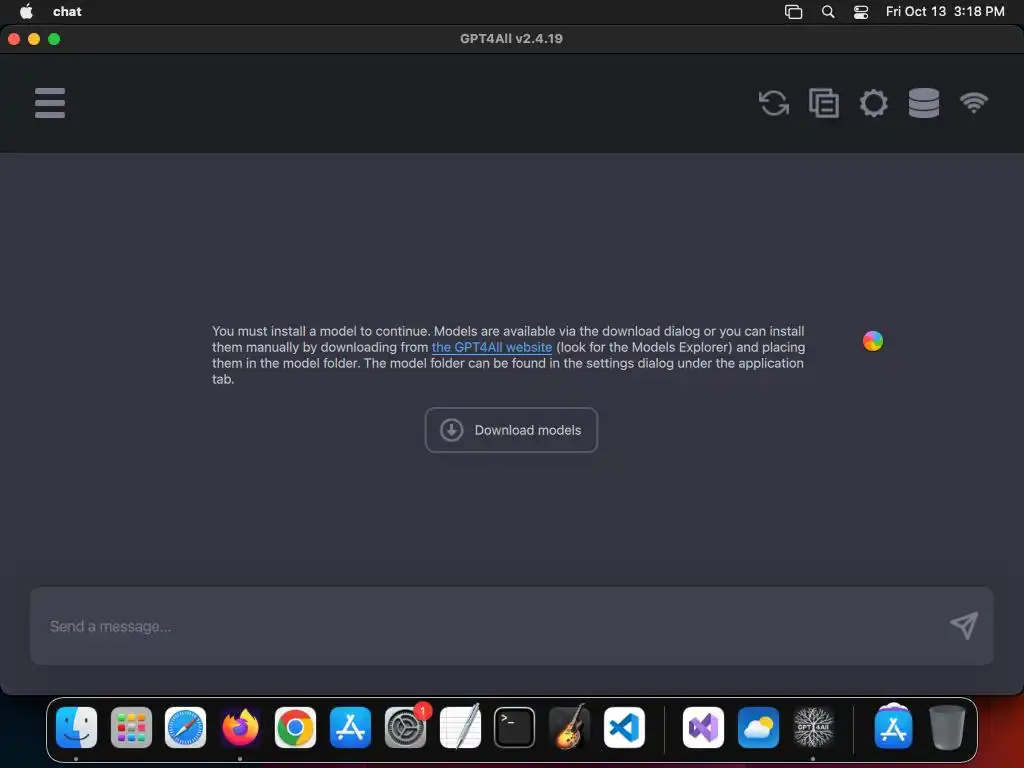This screenshot has width=1024, height=768.
Task: Click the date and time in menu bar
Action: pos(945,11)
